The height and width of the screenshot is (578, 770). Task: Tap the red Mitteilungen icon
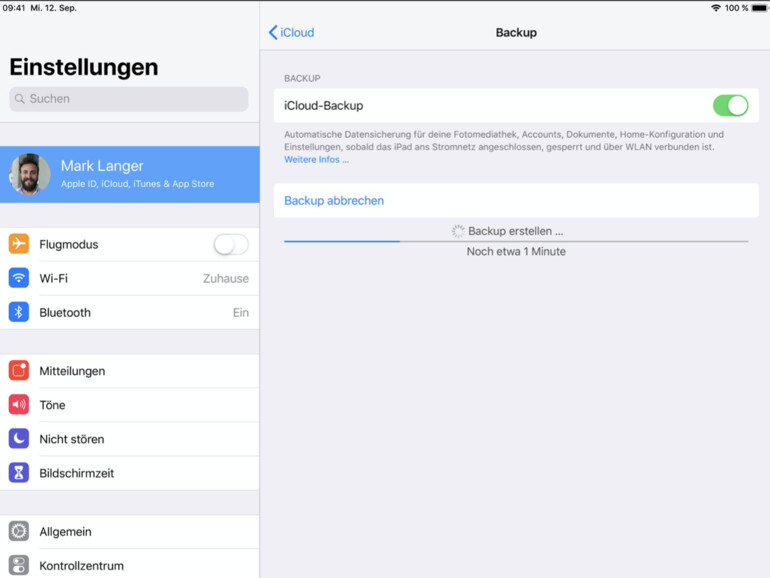(x=19, y=371)
